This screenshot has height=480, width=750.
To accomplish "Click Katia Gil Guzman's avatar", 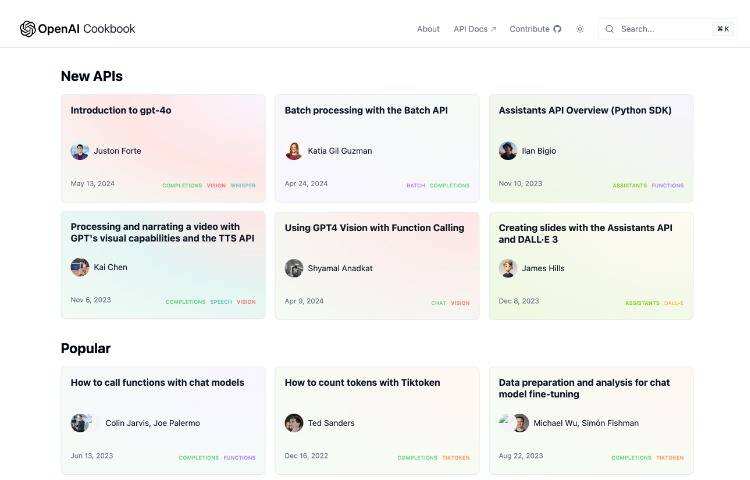I will point(294,151).
